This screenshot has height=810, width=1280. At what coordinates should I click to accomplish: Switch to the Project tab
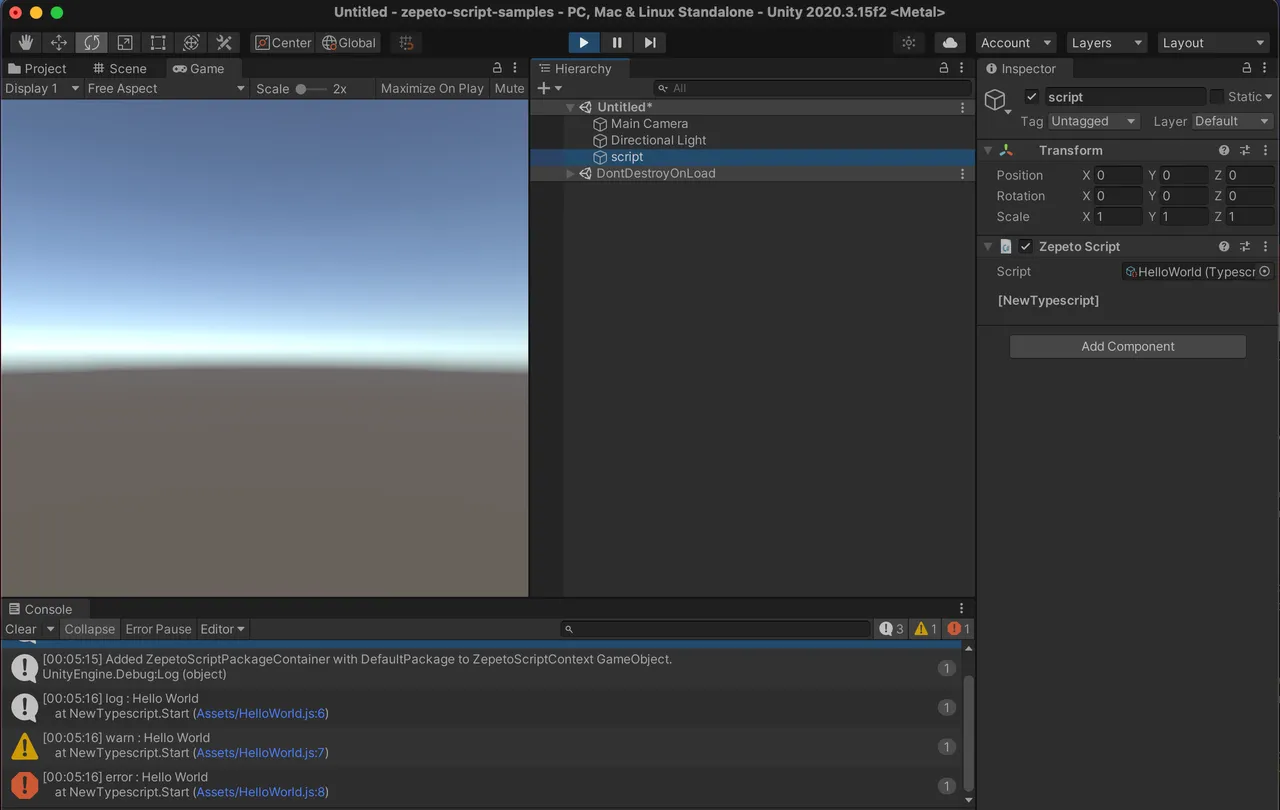37,68
